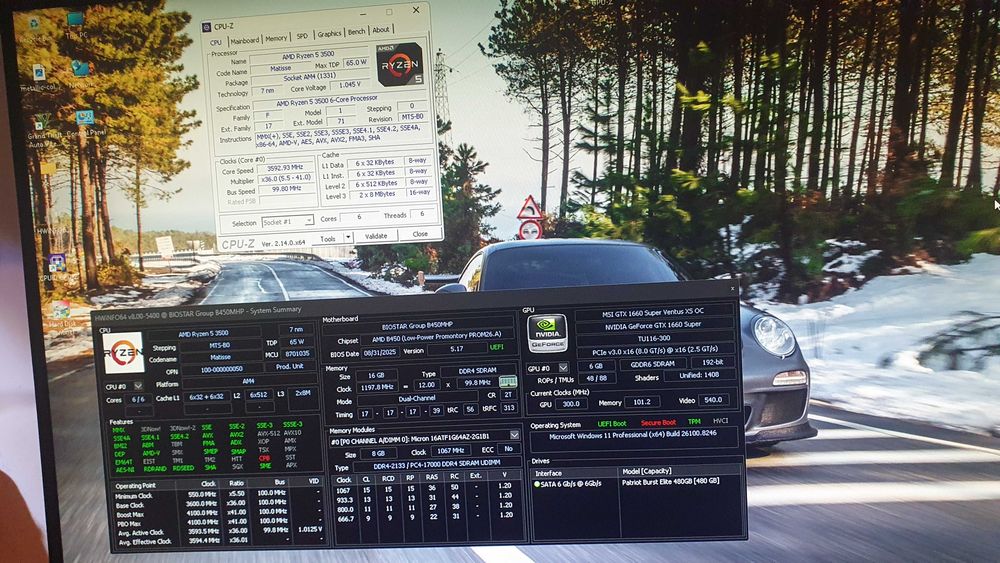
Task: Open the CPU #0 dropdown in HWiNFO
Action: [x=138, y=386]
